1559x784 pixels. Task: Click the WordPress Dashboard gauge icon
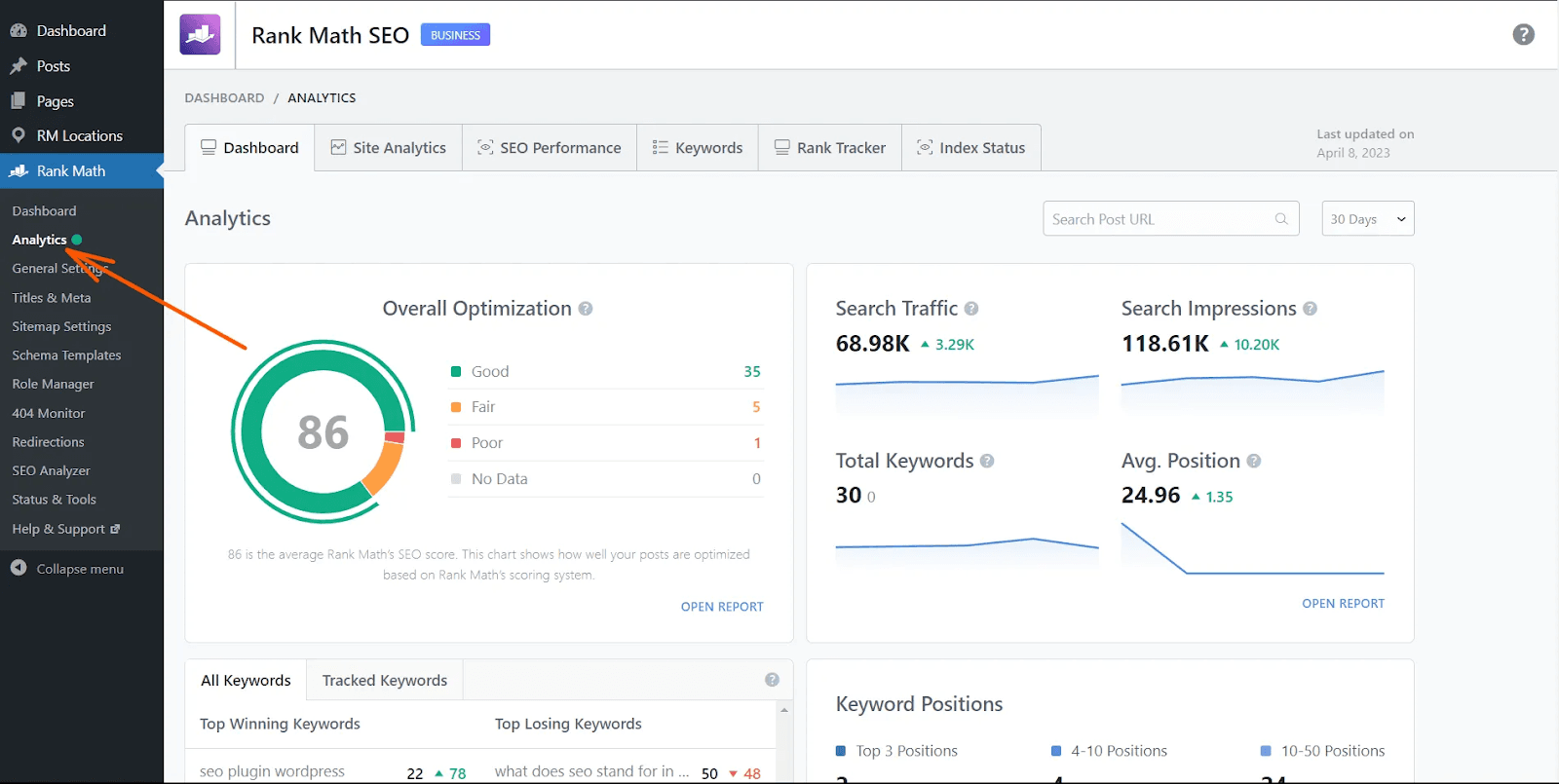19,30
